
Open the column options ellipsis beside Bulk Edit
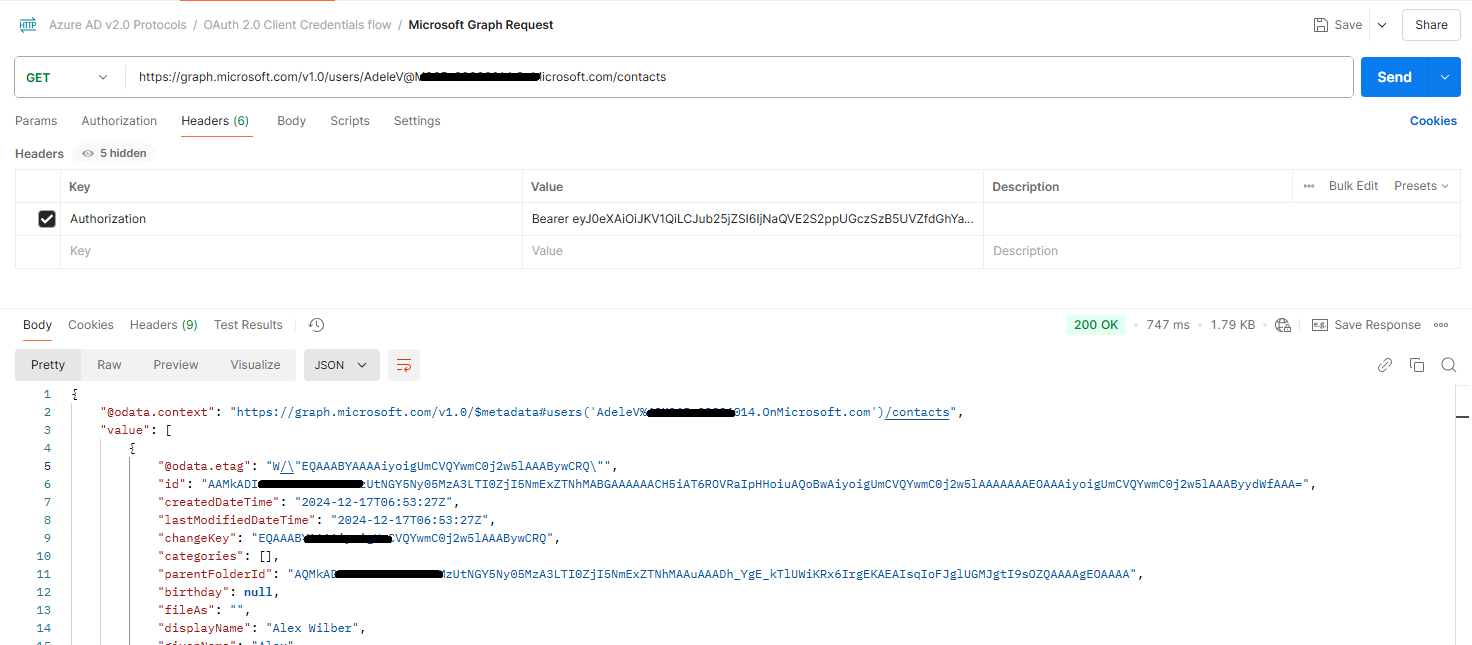(1309, 186)
